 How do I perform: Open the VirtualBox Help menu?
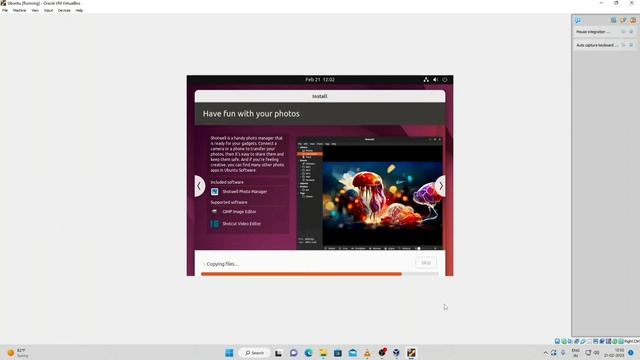click(x=79, y=10)
